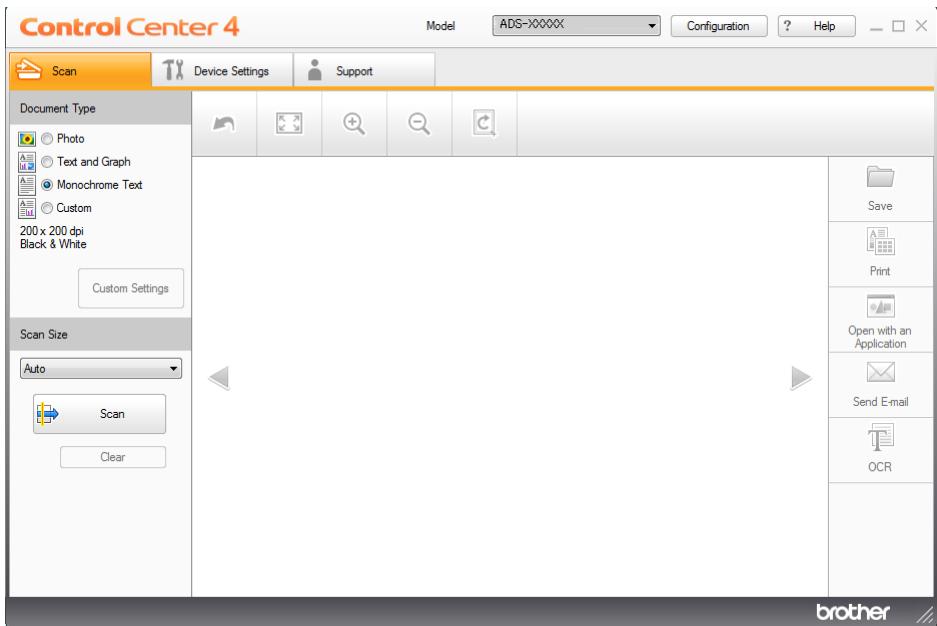Switch to the Scan tab
Screen dimensions: 937x626
[x=80, y=71]
